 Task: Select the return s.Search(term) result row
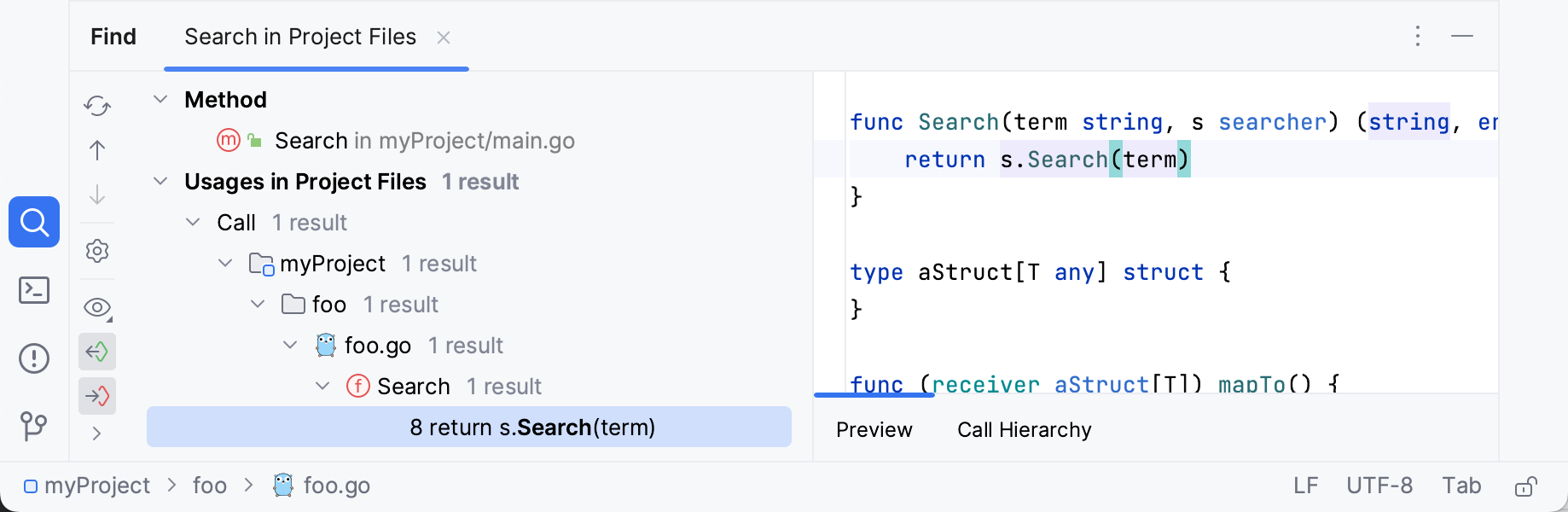(x=532, y=427)
